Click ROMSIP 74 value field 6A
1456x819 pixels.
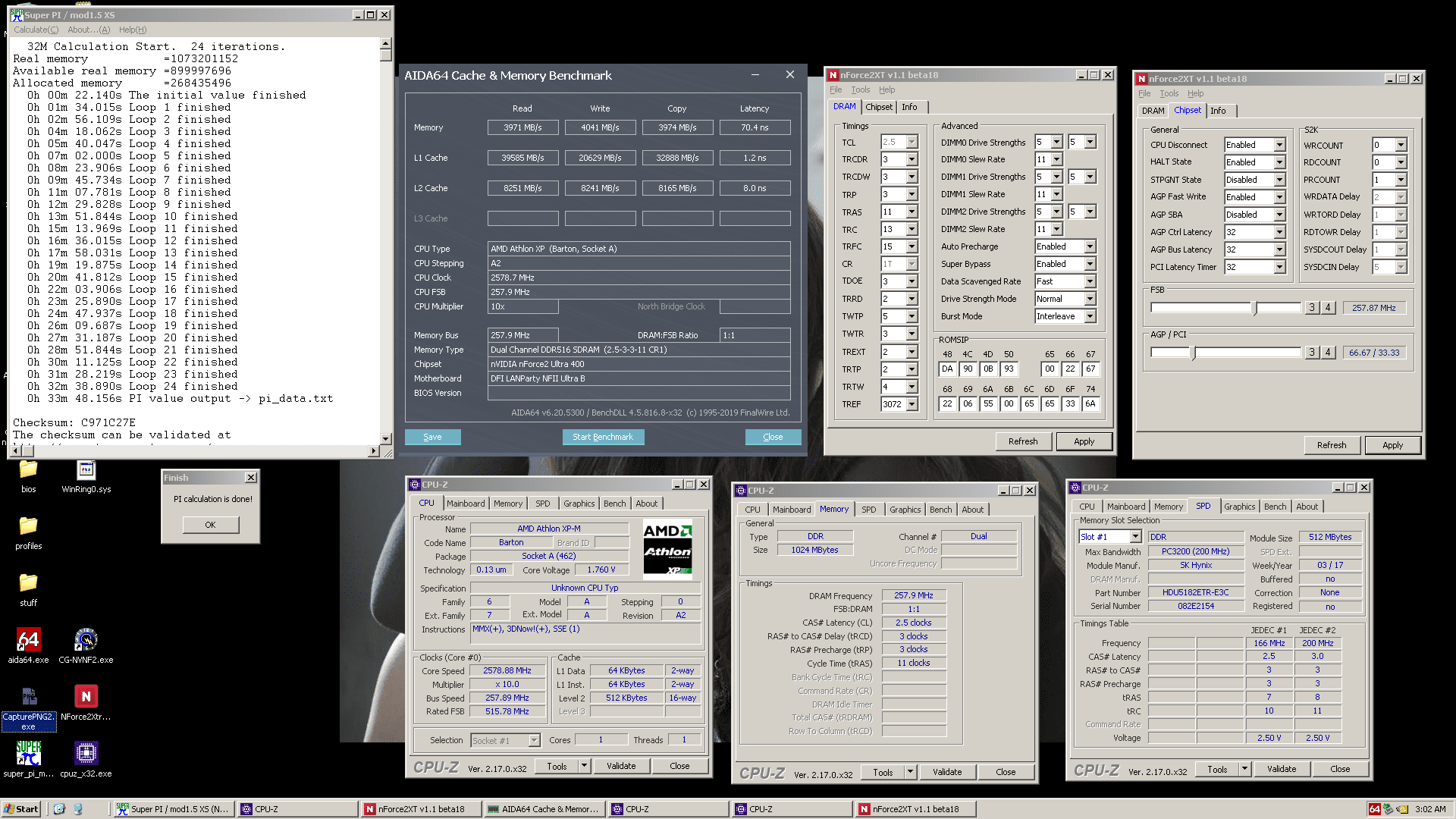coord(1090,404)
